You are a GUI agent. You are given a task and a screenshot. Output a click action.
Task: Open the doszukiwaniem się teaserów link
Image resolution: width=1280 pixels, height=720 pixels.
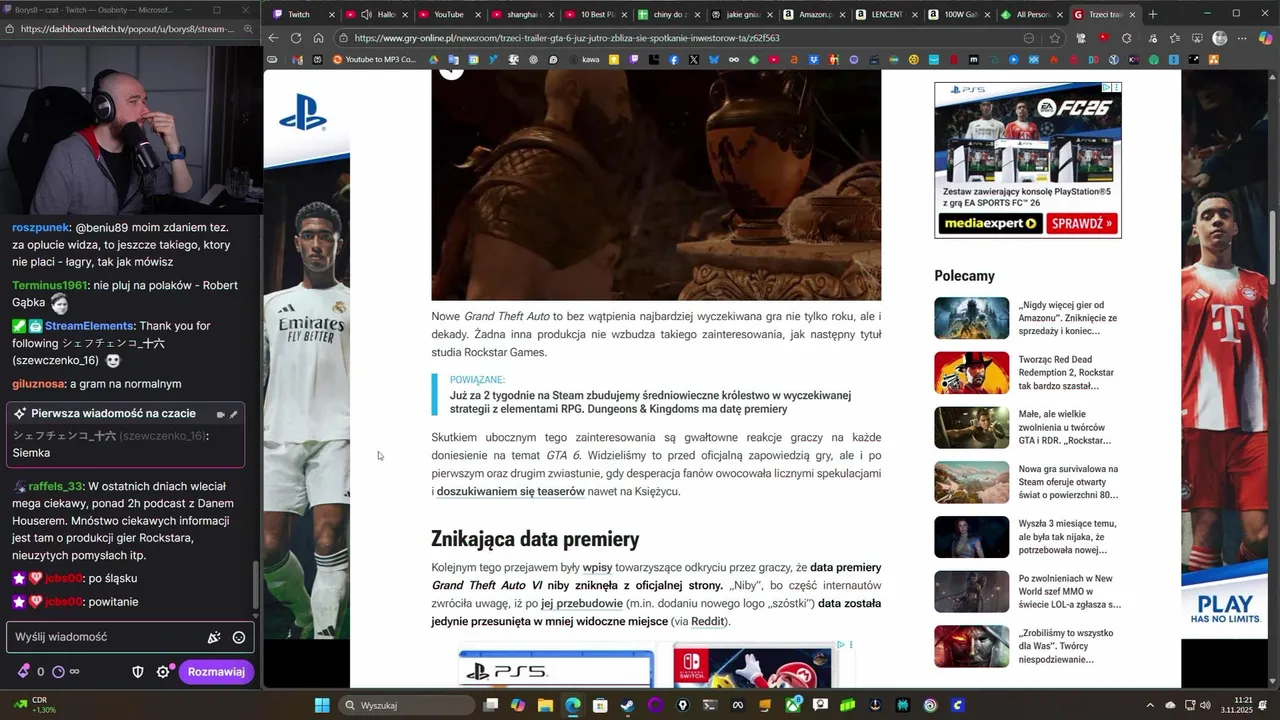(510, 491)
